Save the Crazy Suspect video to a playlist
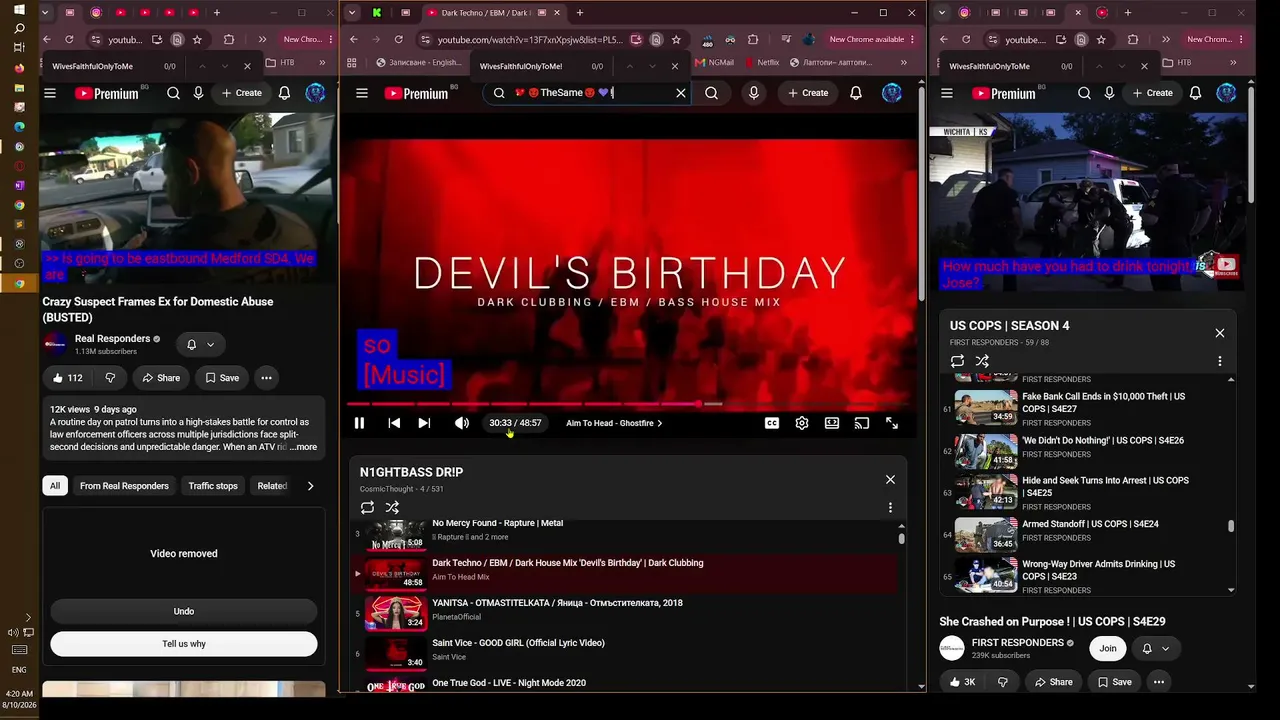Viewport: 1280px width, 720px height. click(x=221, y=378)
